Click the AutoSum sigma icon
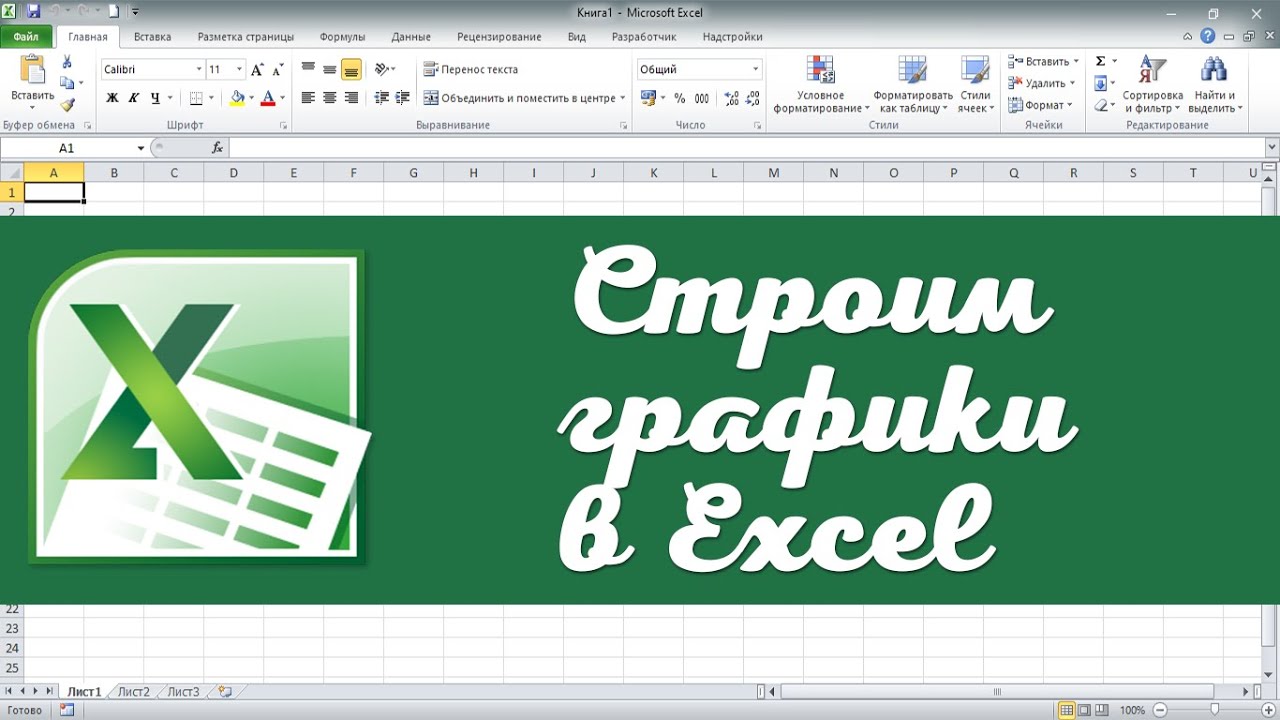This screenshot has height=720, width=1280. click(1101, 62)
